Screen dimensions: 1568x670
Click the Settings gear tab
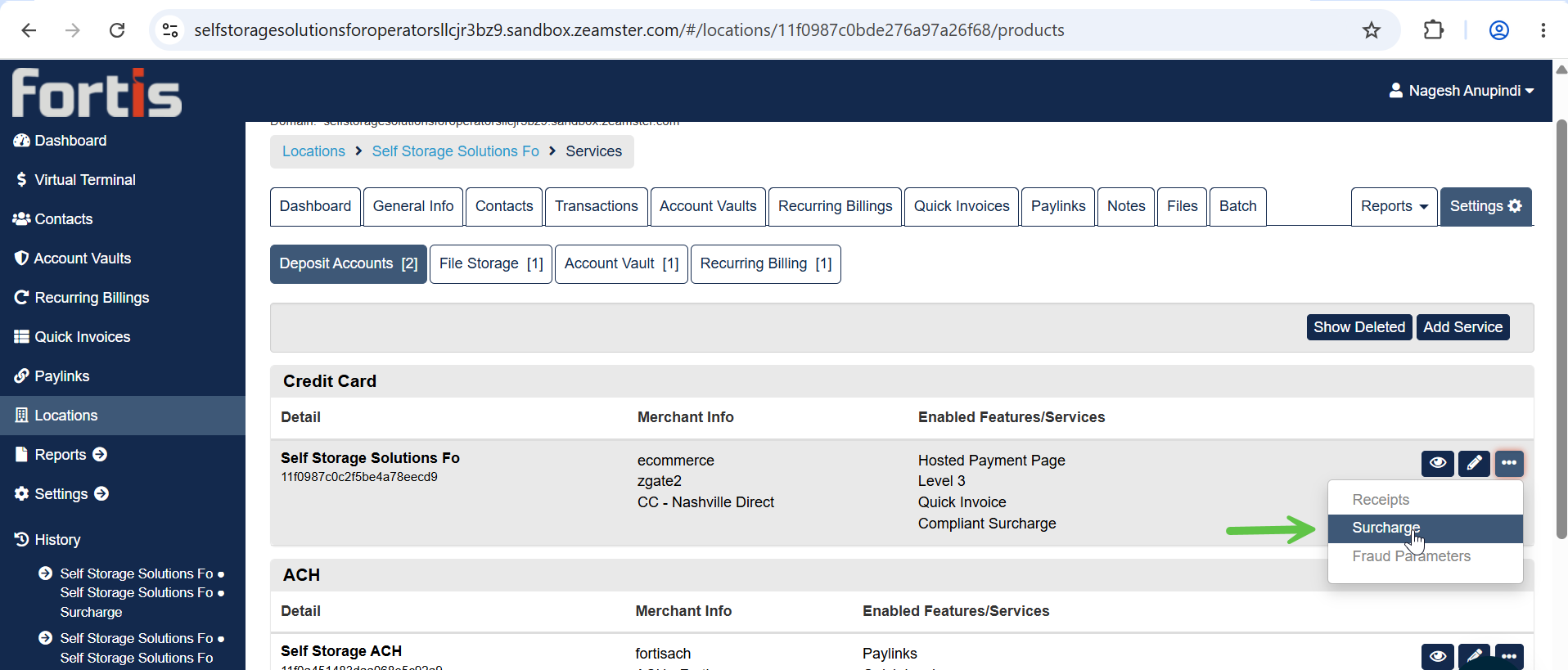[x=1486, y=206]
